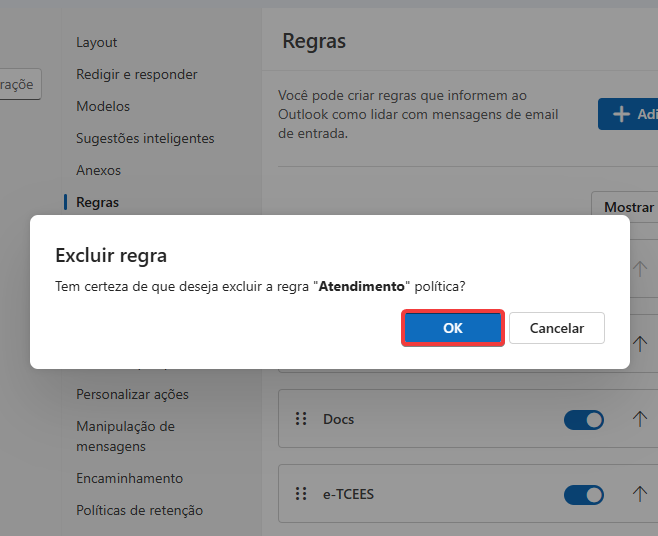Open Layout settings section
658x536 pixels.
click(x=97, y=42)
